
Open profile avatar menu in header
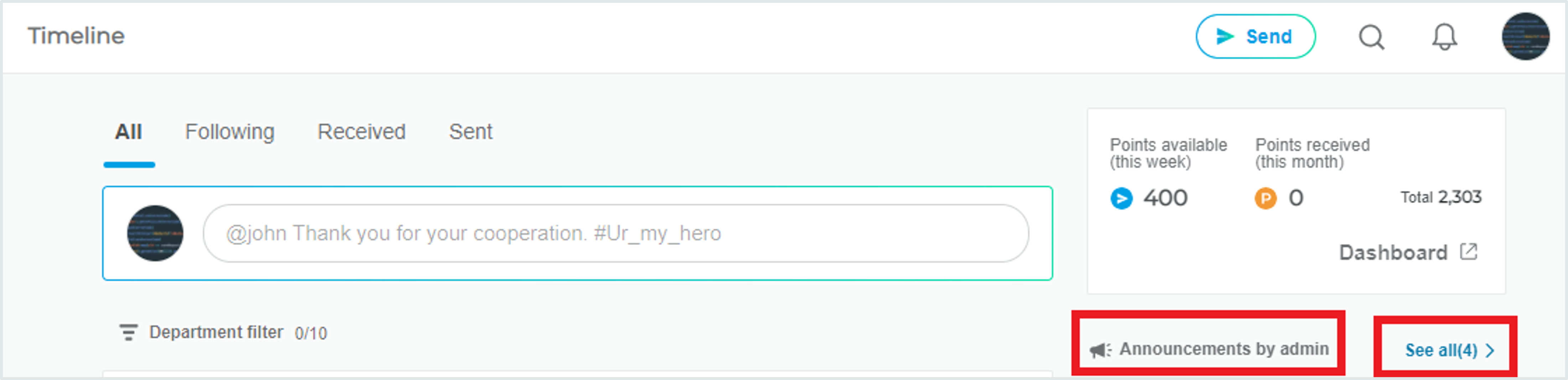pyautogui.click(x=1525, y=36)
